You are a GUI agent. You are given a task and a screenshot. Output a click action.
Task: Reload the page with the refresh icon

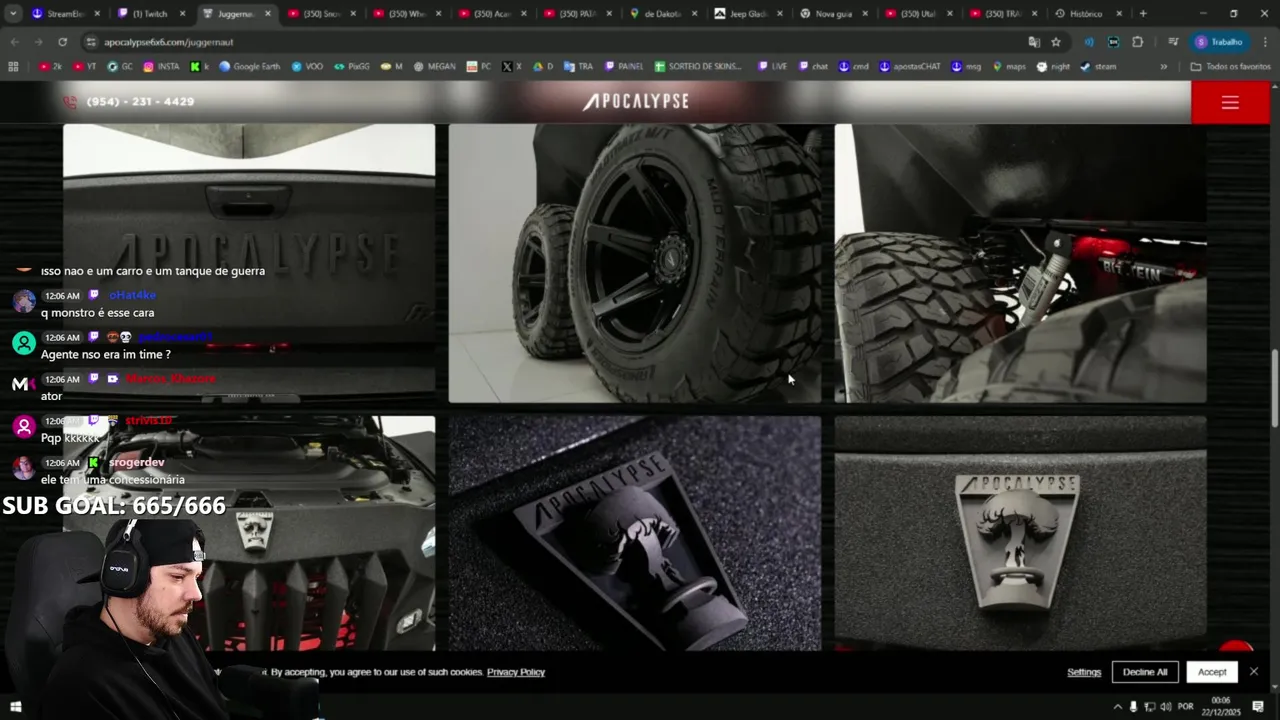point(62,42)
